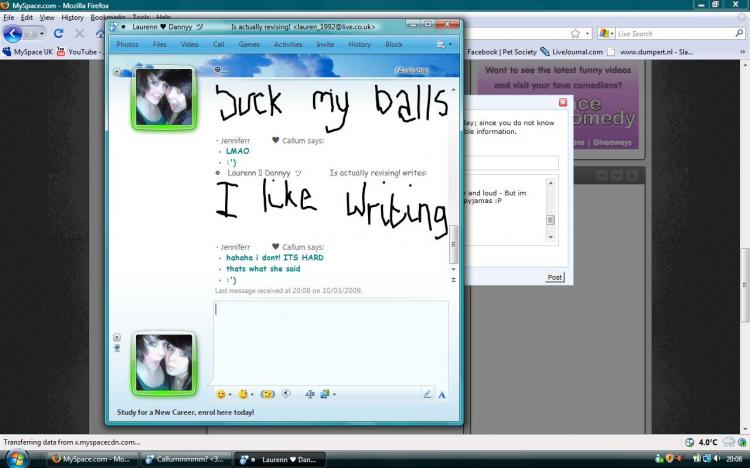Viewport: 750px width, 468px height.
Task: Toggle your own display picture arrow
Action: (117, 337)
